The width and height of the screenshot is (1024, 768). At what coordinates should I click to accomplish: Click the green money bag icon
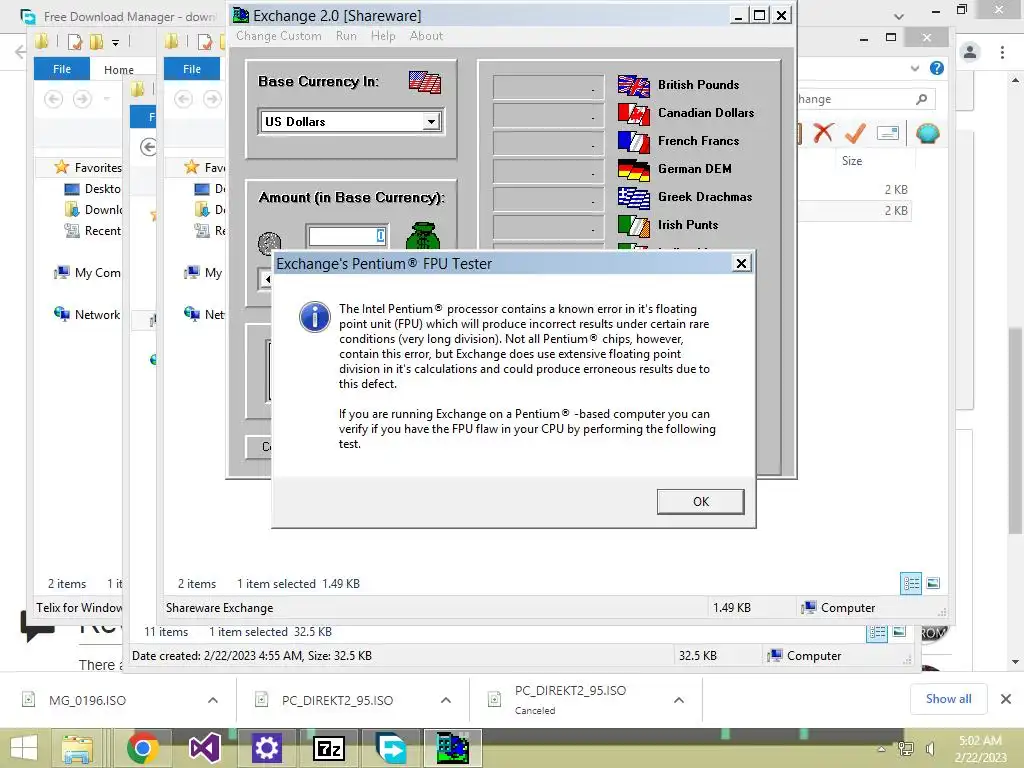423,236
